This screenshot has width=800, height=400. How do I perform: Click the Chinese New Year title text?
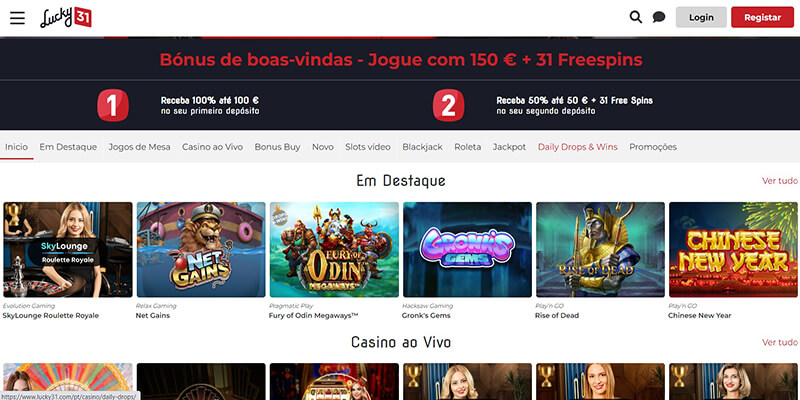(699, 315)
